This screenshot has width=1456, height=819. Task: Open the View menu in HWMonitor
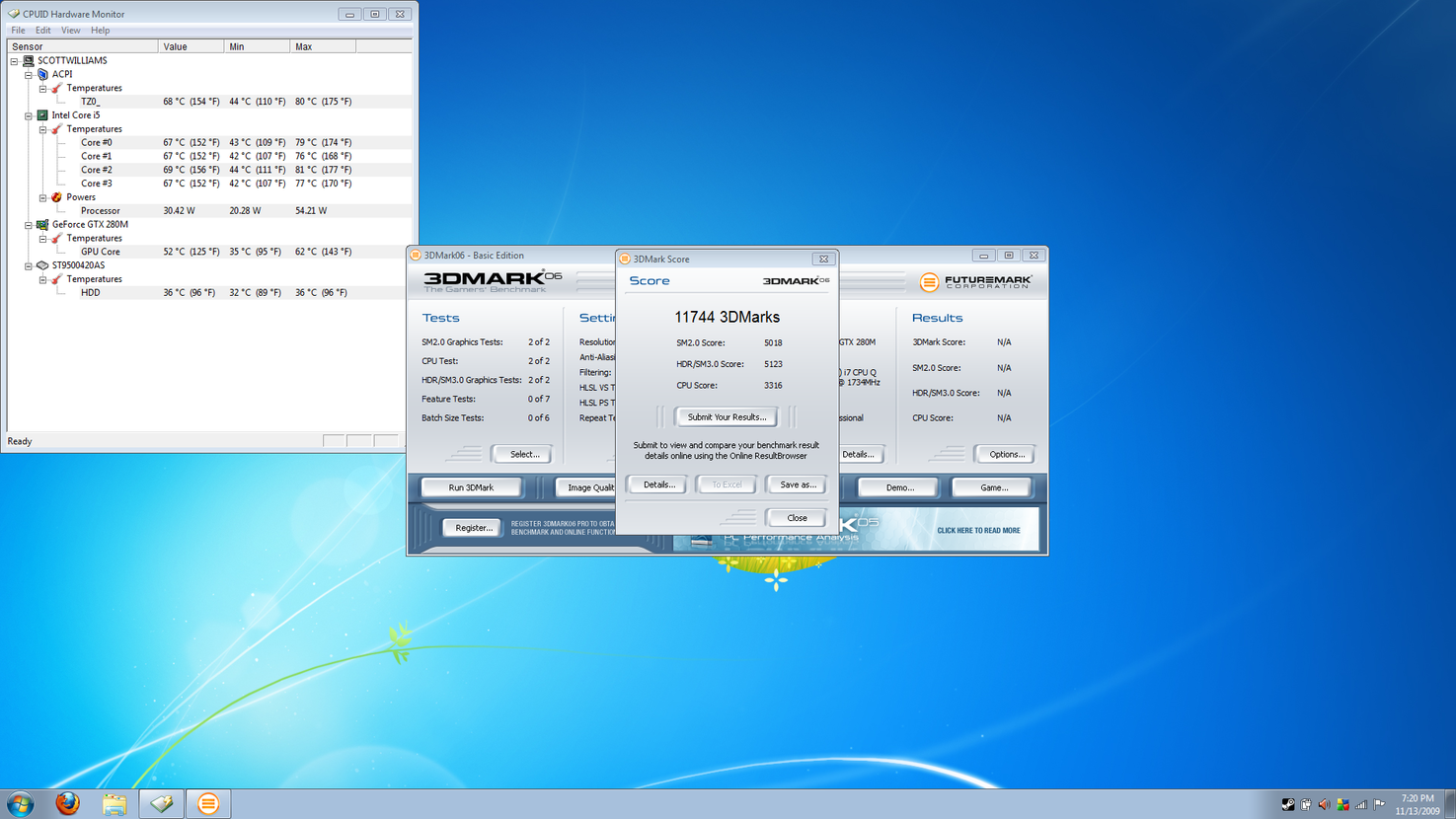[x=70, y=31]
